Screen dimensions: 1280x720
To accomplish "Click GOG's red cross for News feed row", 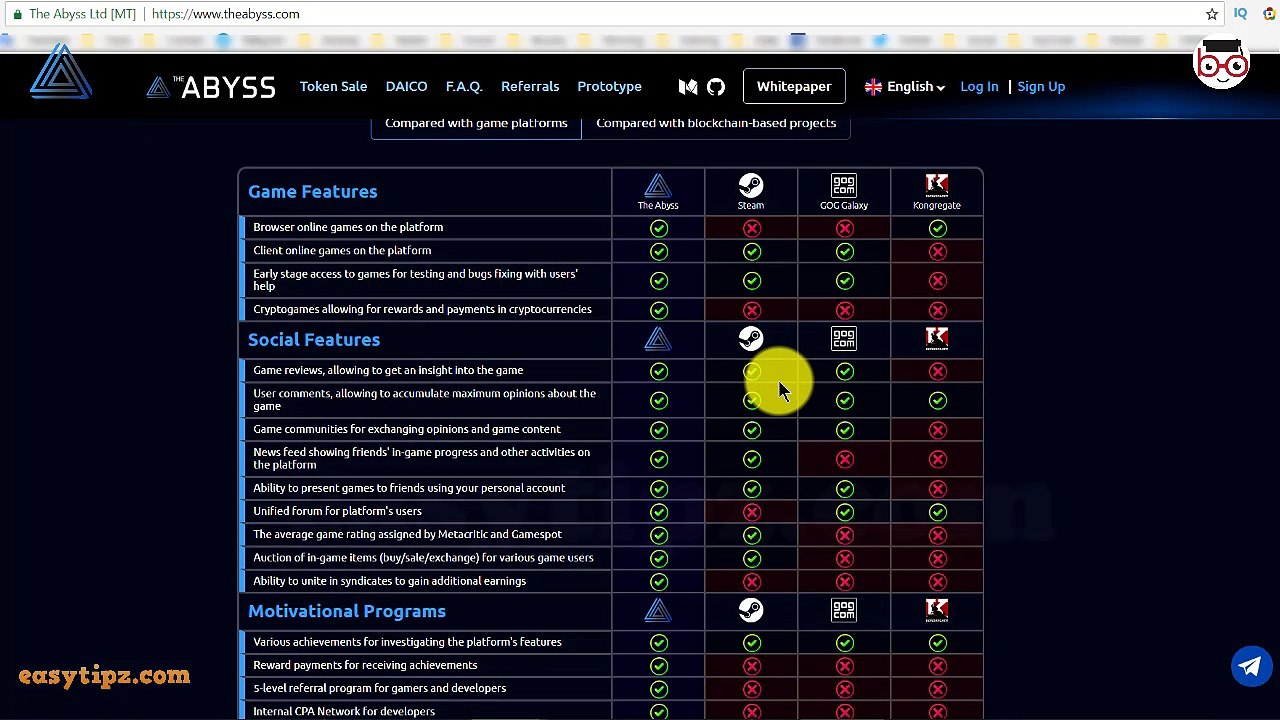I will tap(845, 459).
